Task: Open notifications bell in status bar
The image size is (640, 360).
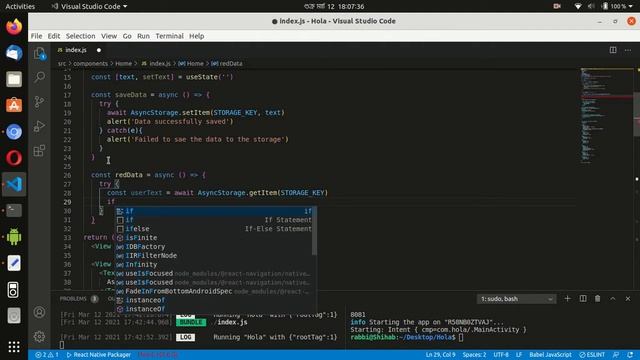Action: (x=630, y=355)
